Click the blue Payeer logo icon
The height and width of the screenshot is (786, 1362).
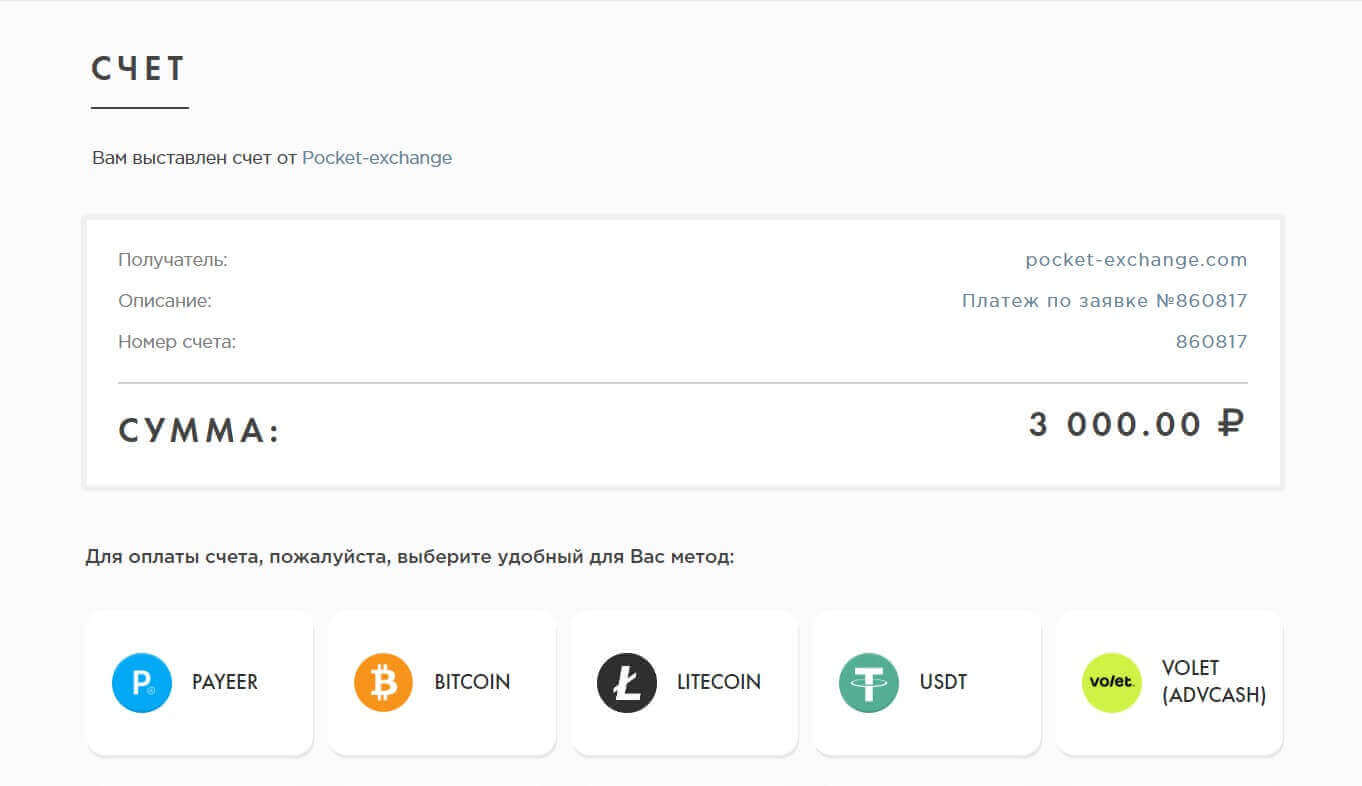(142, 683)
